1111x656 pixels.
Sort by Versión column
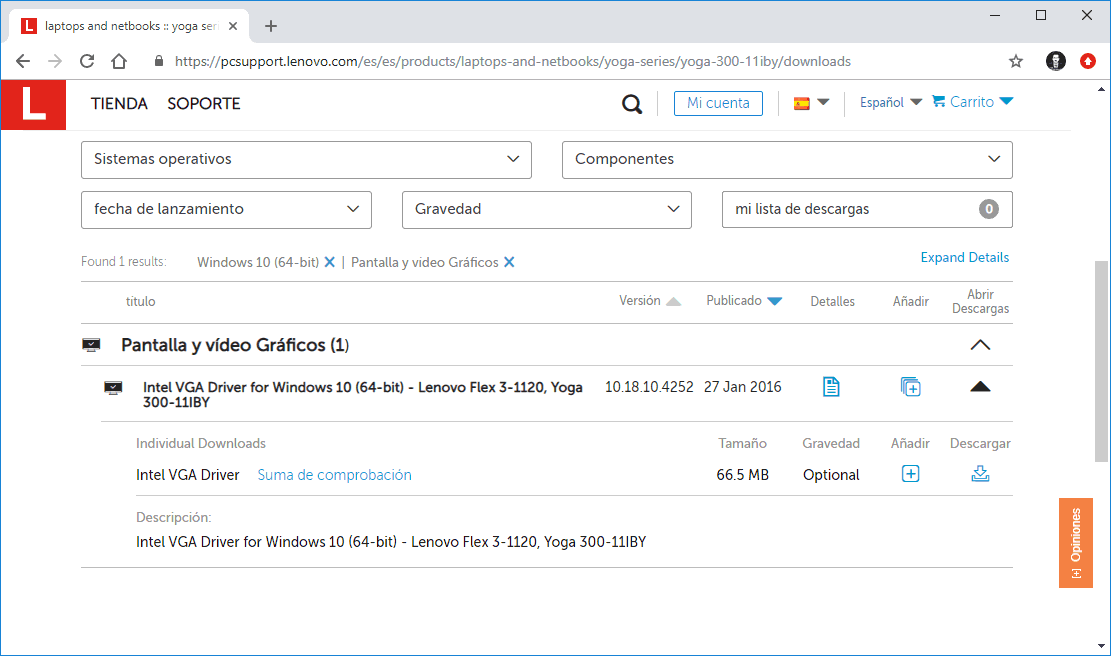coord(650,301)
